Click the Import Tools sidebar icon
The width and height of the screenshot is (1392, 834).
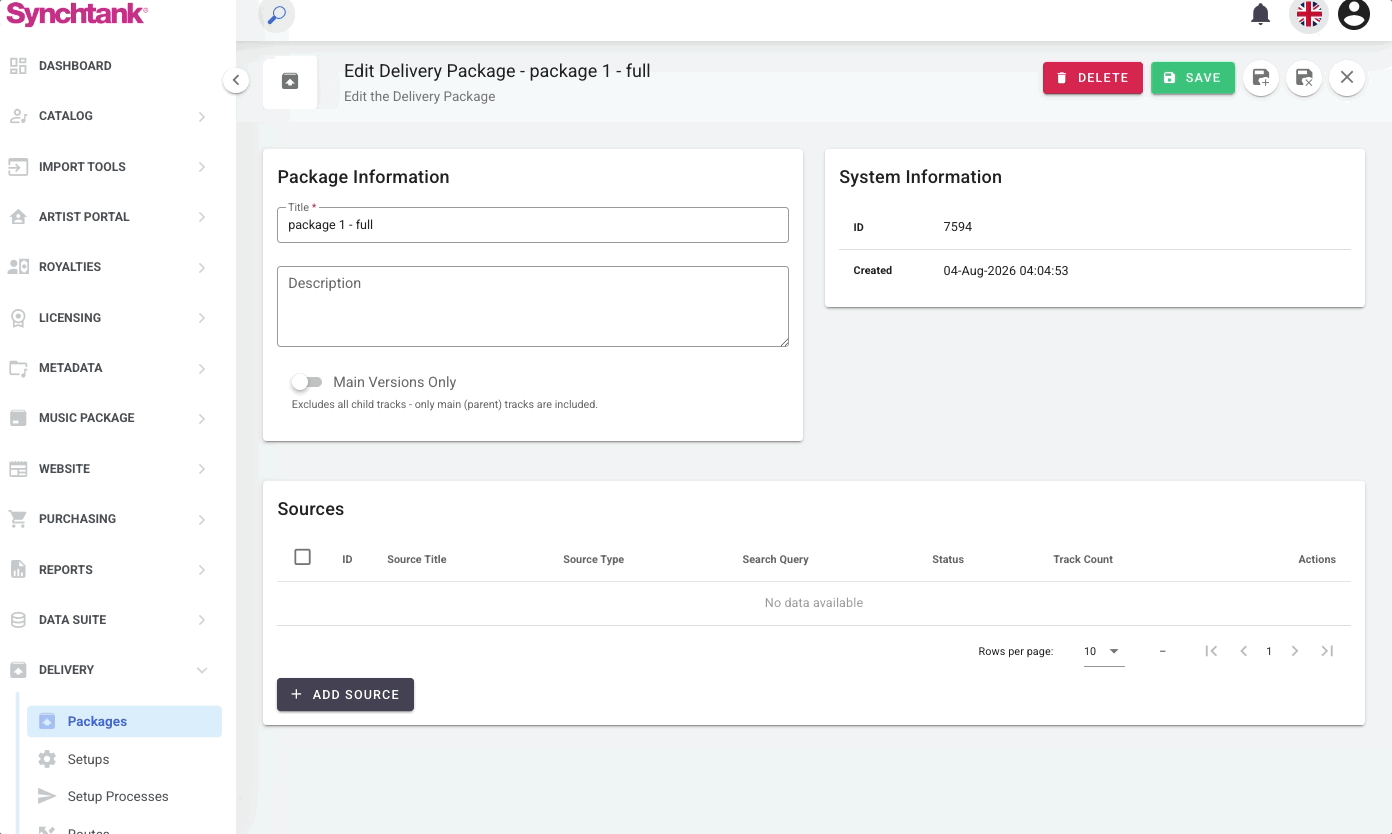click(18, 167)
